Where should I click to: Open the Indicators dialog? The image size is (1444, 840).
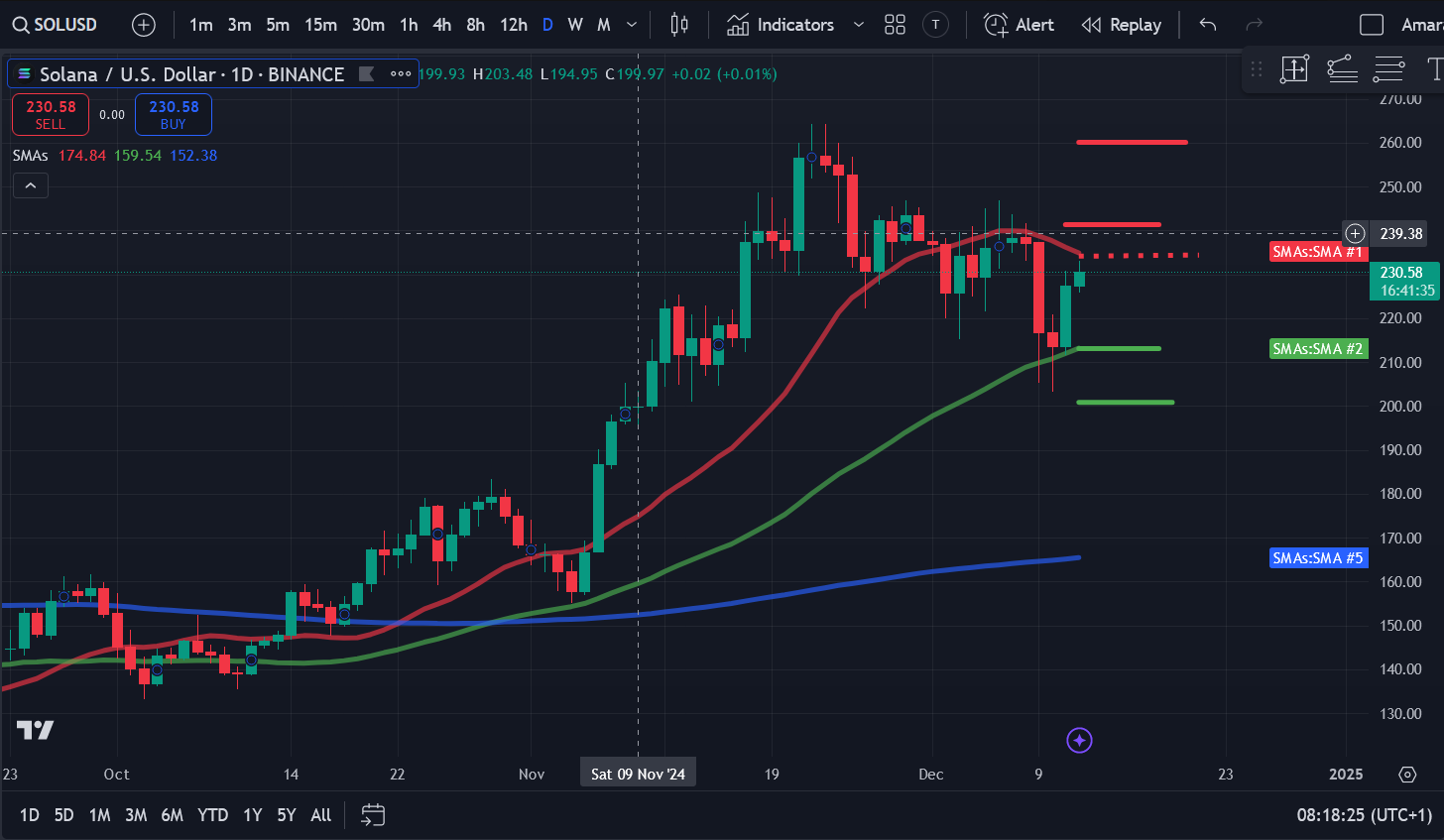(781, 25)
